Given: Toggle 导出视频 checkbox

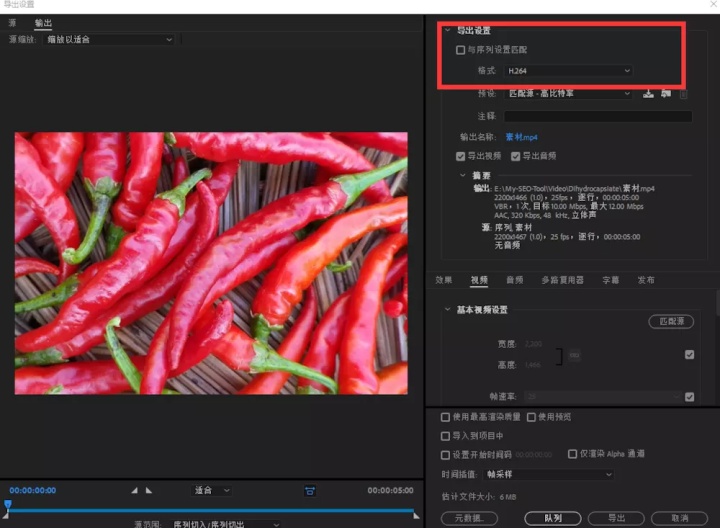Looking at the screenshot, I should click(x=460, y=157).
